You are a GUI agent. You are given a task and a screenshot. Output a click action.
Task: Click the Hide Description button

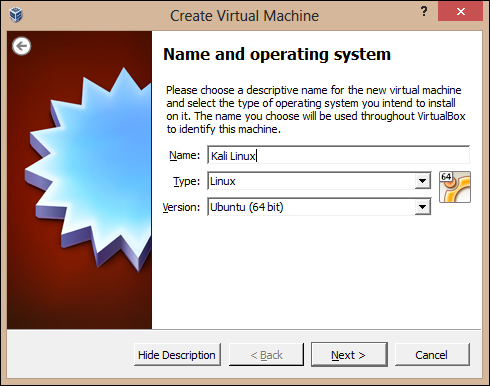pos(177,355)
